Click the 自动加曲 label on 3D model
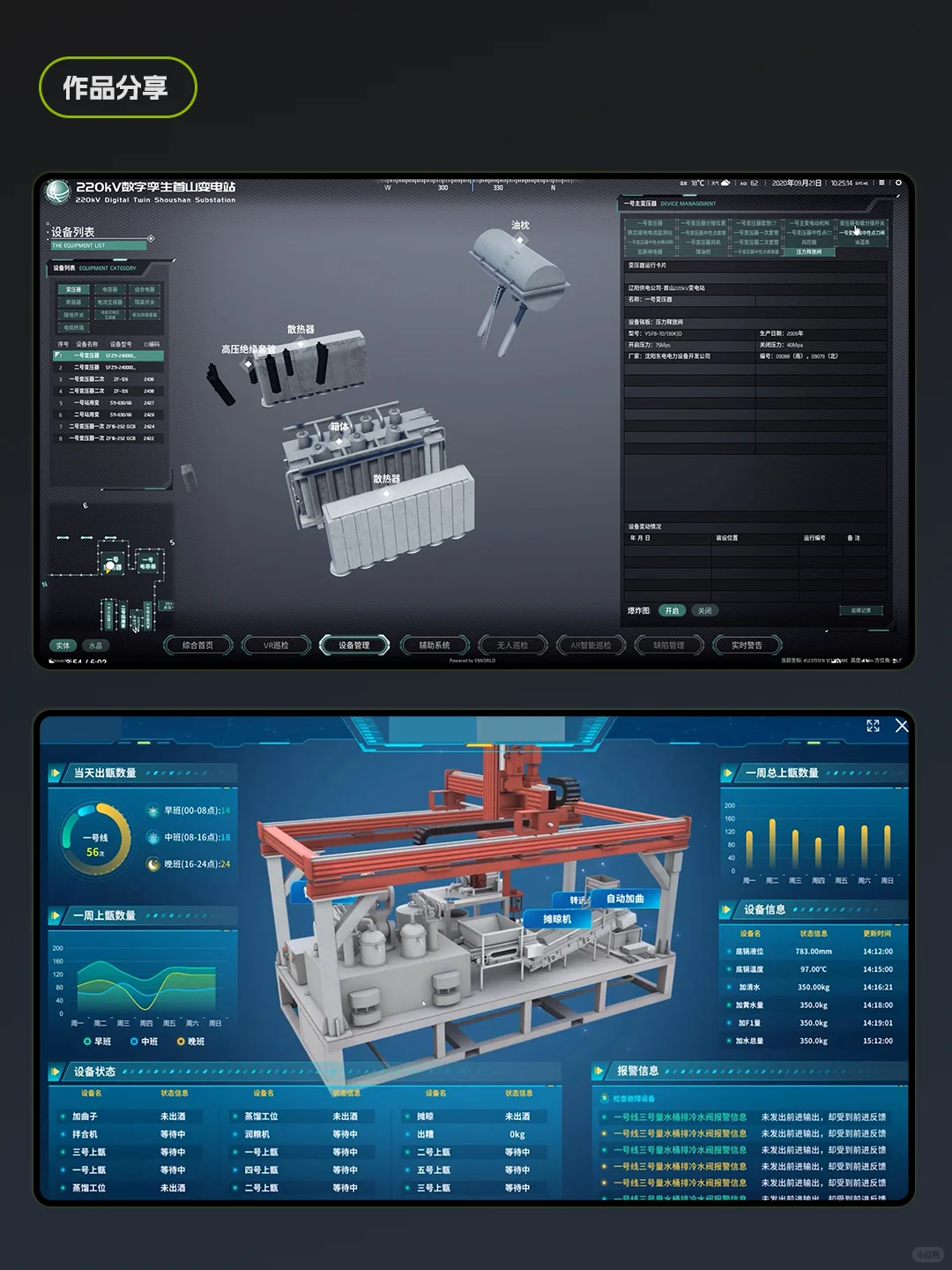This screenshot has height=1270, width=952. coord(625,900)
